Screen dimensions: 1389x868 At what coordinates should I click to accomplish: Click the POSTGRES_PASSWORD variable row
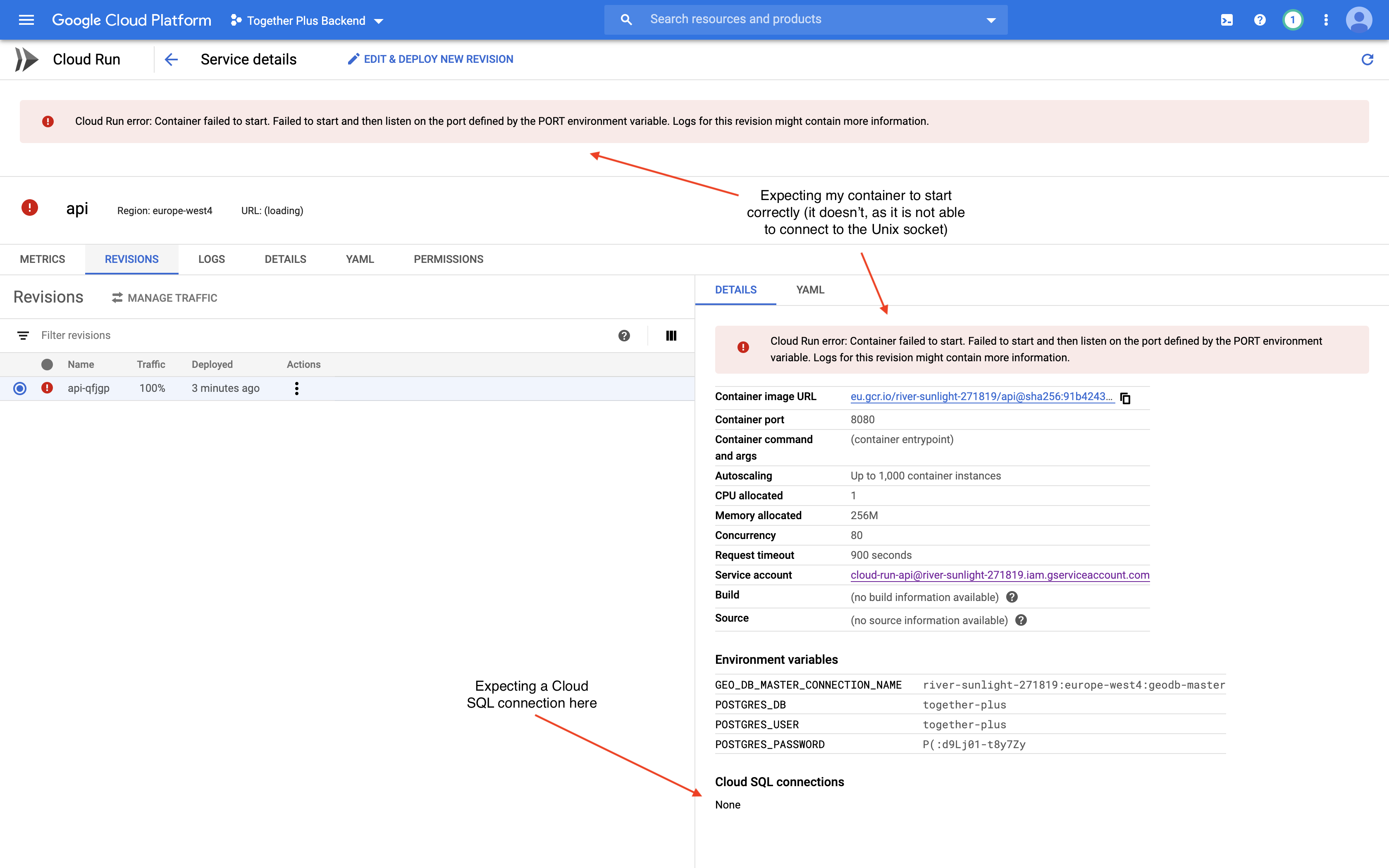pyautogui.click(x=970, y=744)
